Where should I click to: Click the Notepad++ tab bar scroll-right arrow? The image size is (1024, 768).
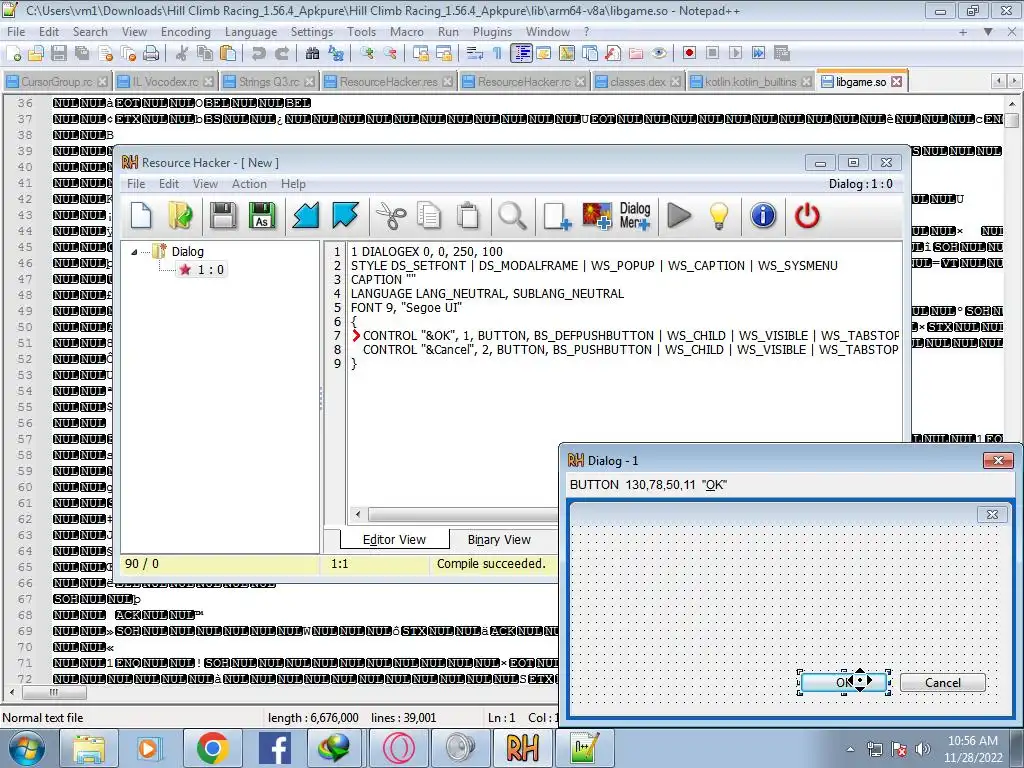pos(1014,81)
